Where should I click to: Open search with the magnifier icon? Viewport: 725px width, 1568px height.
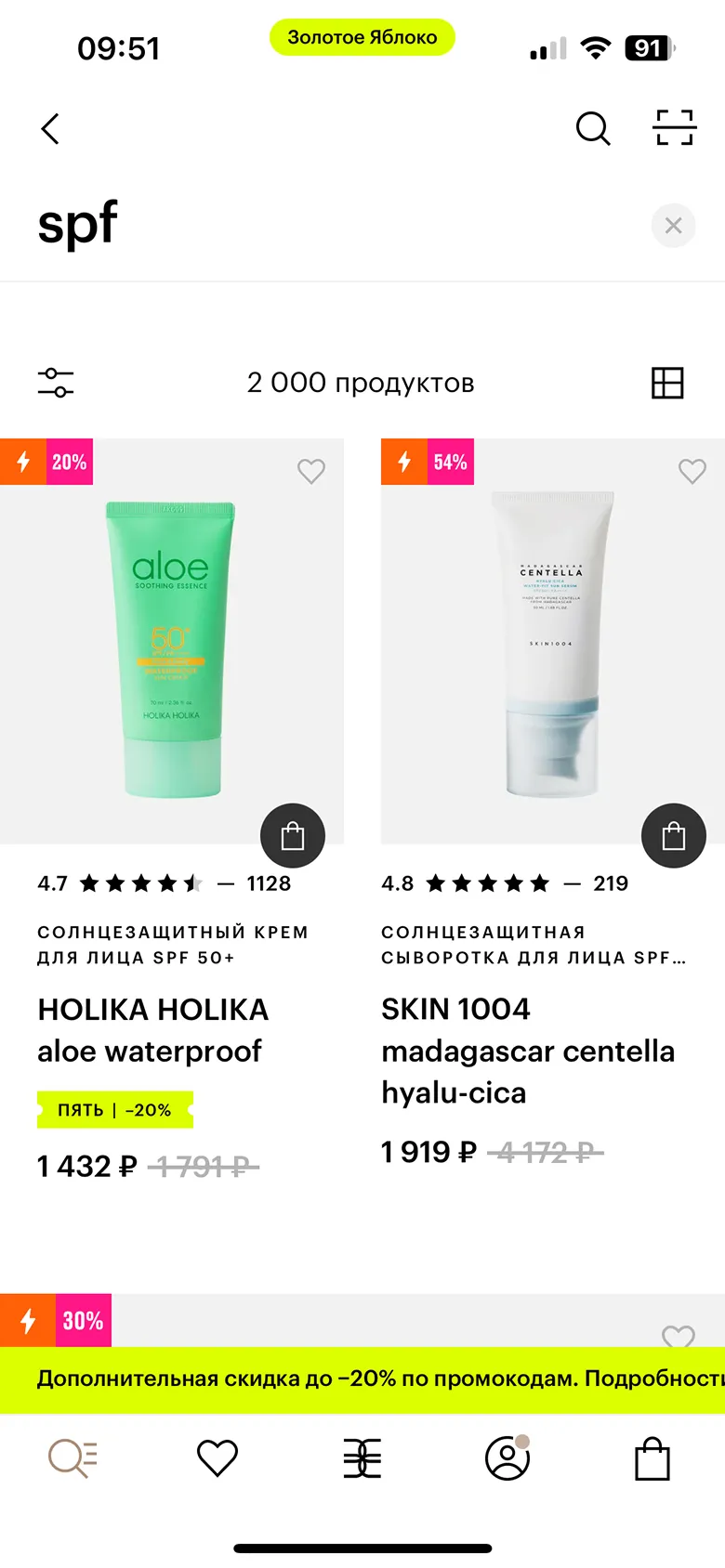point(593,128)
